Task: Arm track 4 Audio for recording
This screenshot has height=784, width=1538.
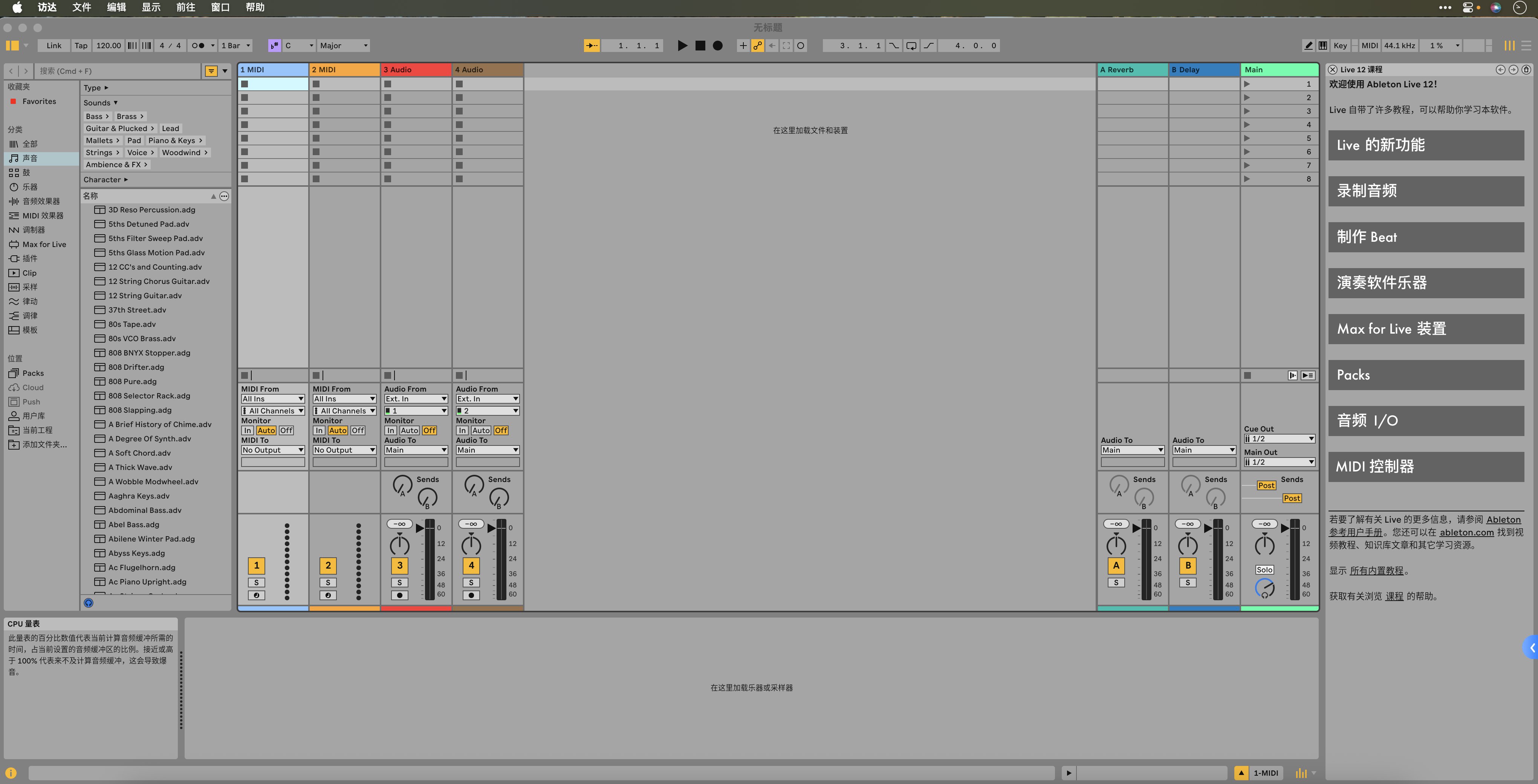Action: [471, 595]
